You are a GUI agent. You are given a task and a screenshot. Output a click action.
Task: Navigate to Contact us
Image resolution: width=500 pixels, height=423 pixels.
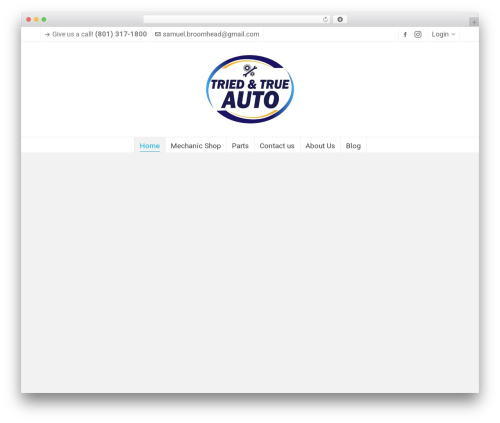click(x=277, y=146)
